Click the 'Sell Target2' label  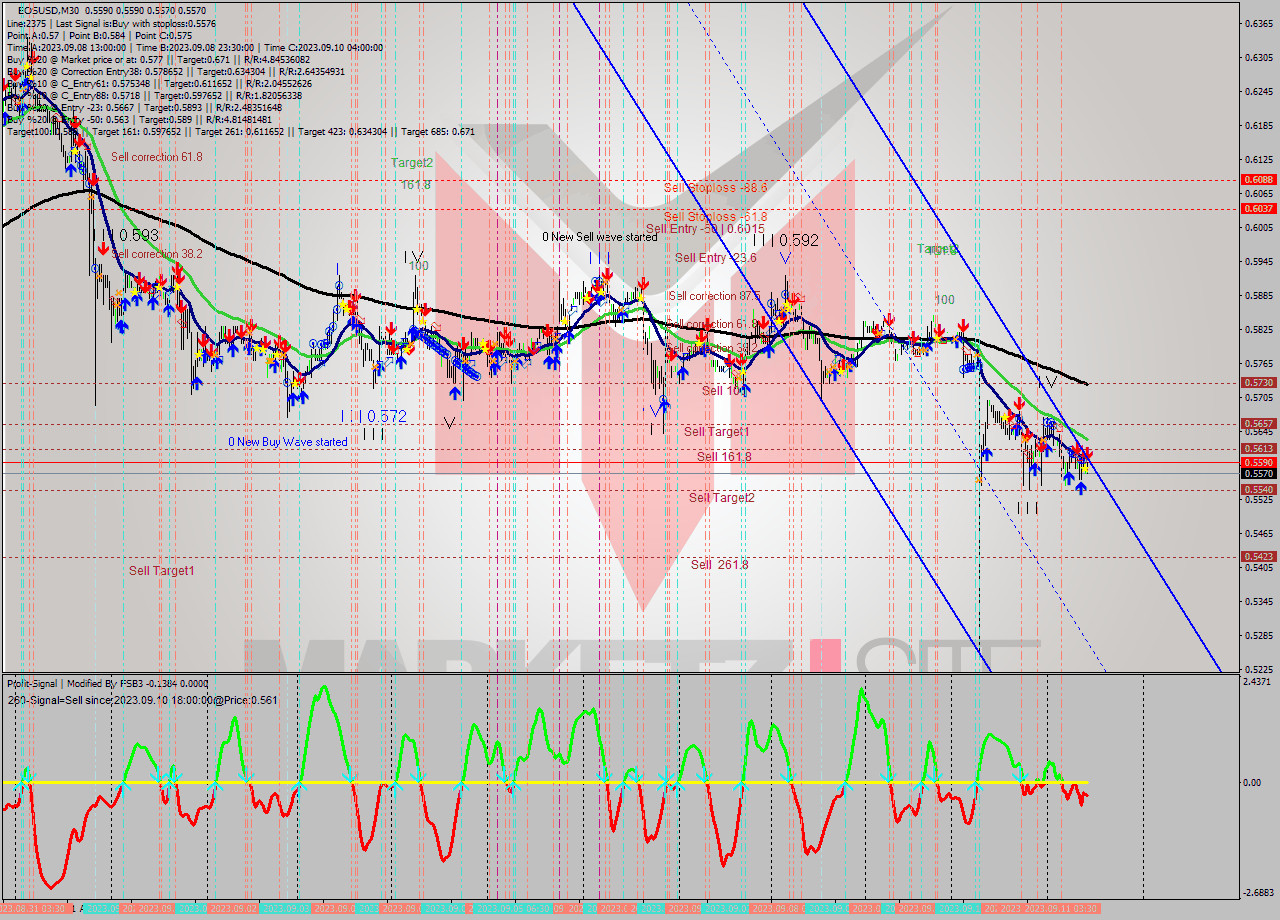click(x=721, y=498)
